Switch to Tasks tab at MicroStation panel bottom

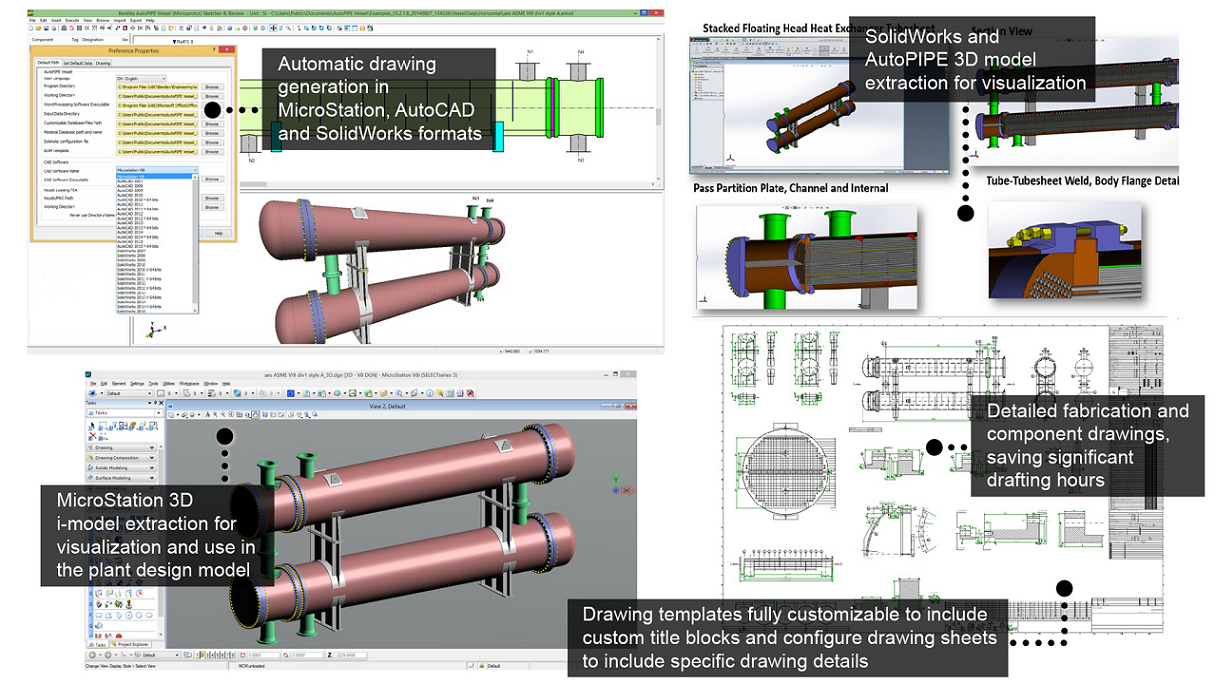[97, 645]
